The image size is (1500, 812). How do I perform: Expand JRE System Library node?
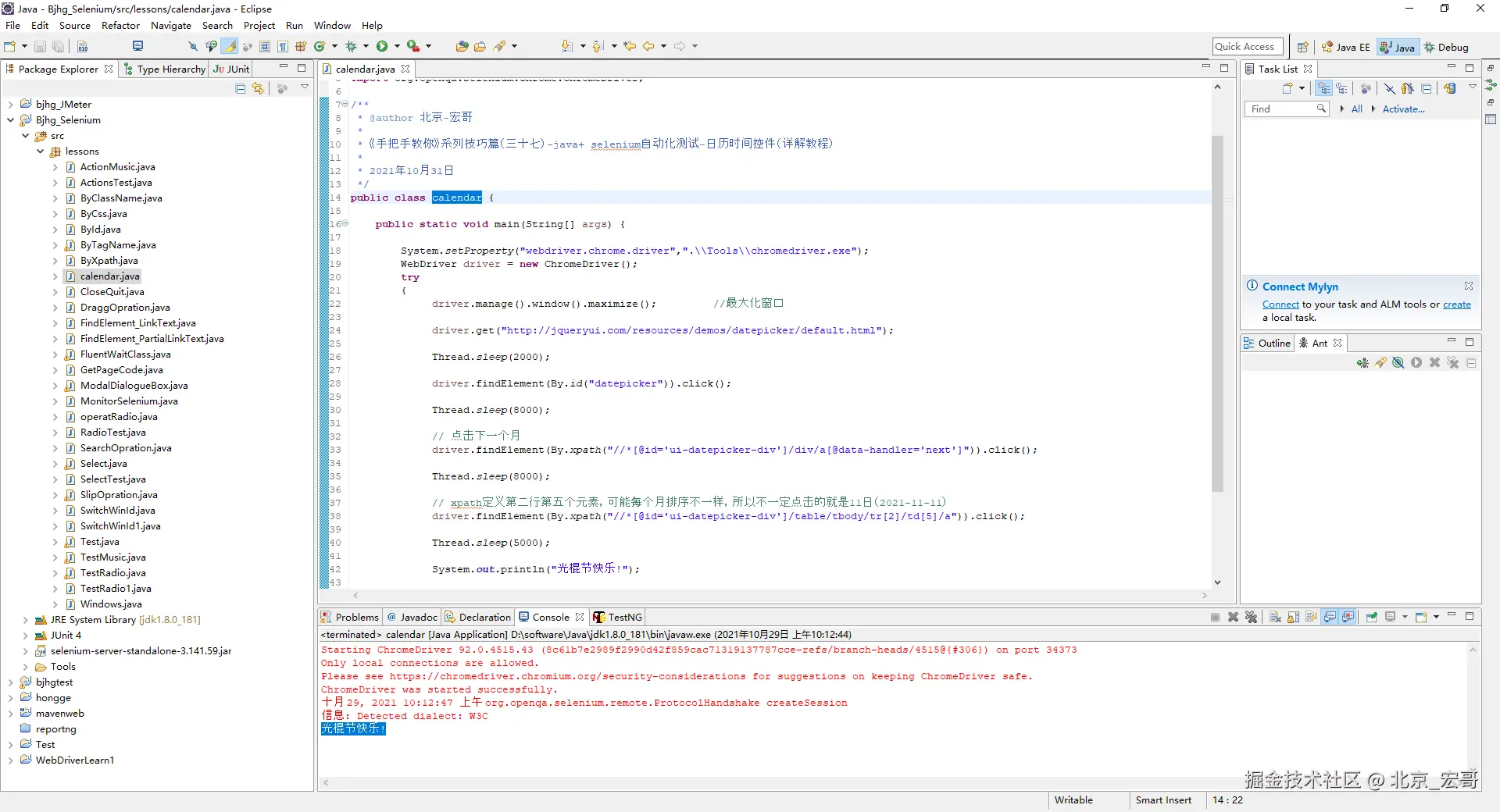26,620
